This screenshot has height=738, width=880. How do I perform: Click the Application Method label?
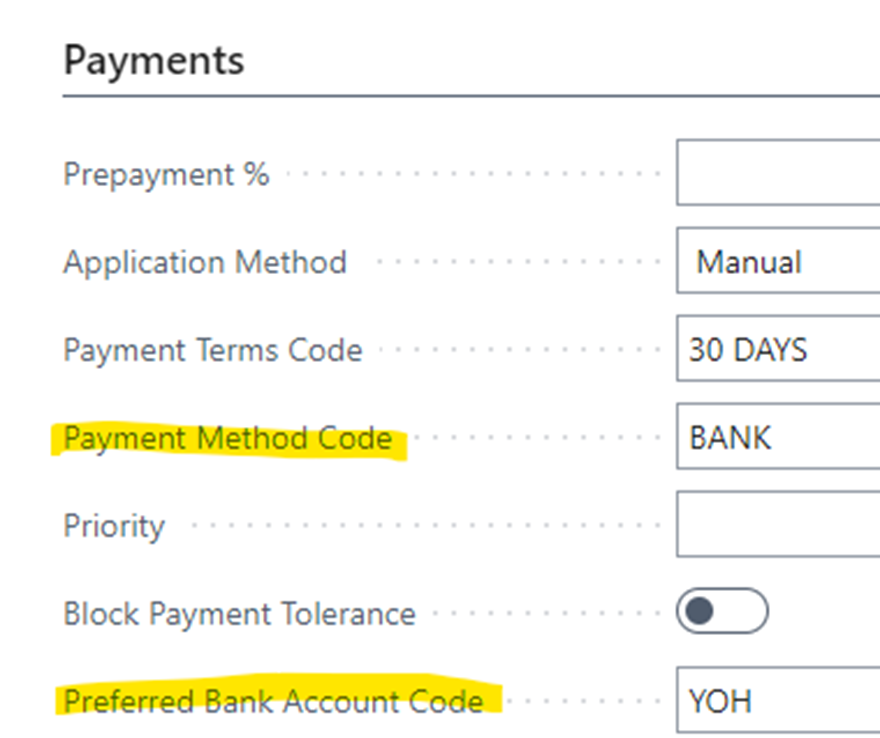tap(205, 262)
